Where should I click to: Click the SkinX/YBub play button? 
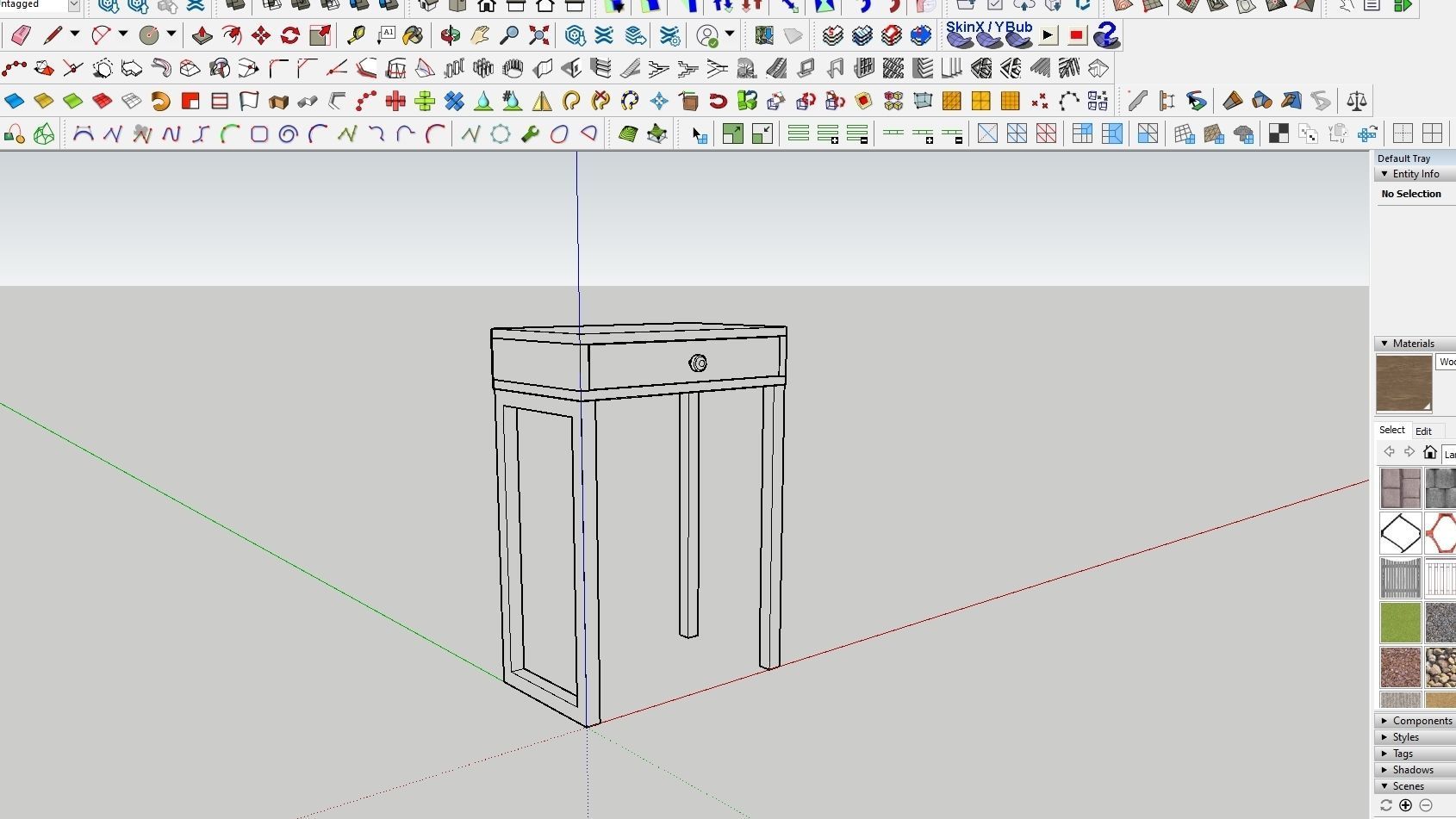[1048, 36]
